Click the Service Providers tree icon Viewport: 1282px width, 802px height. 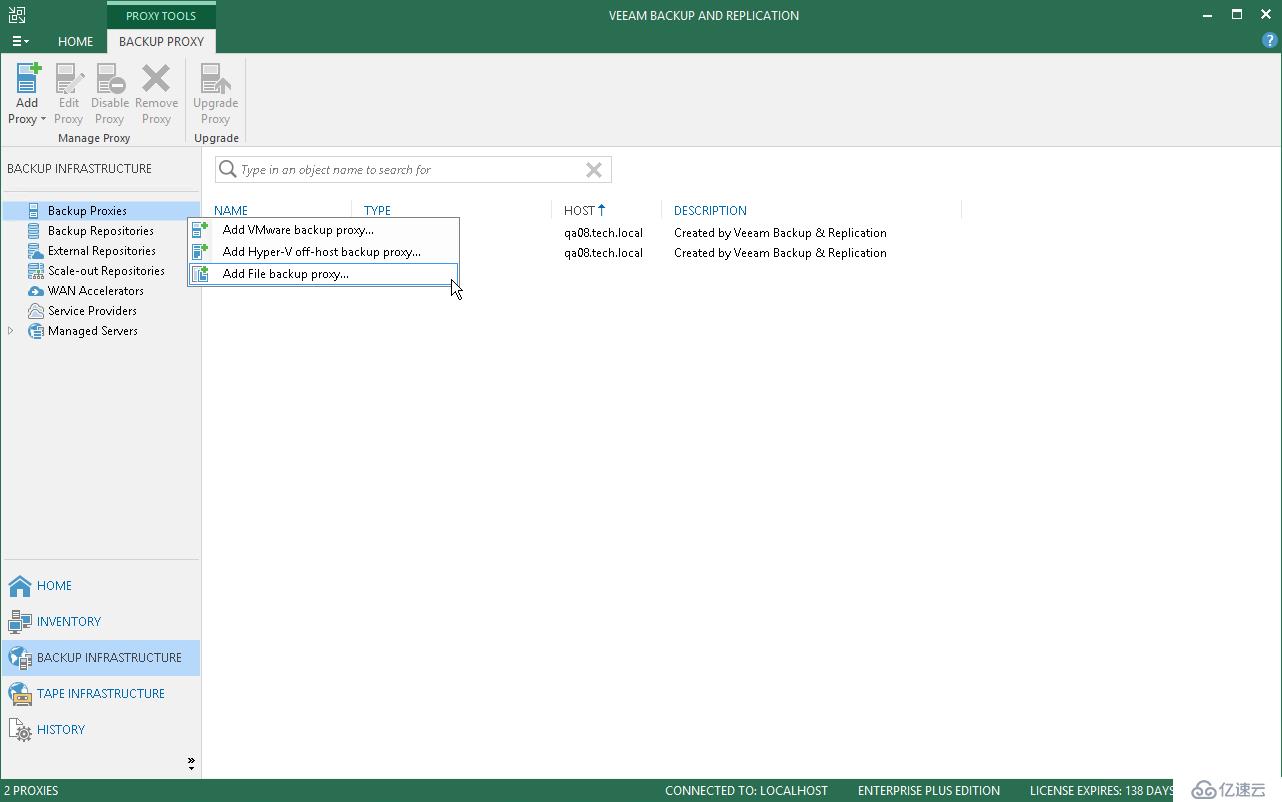coord(35,311)
